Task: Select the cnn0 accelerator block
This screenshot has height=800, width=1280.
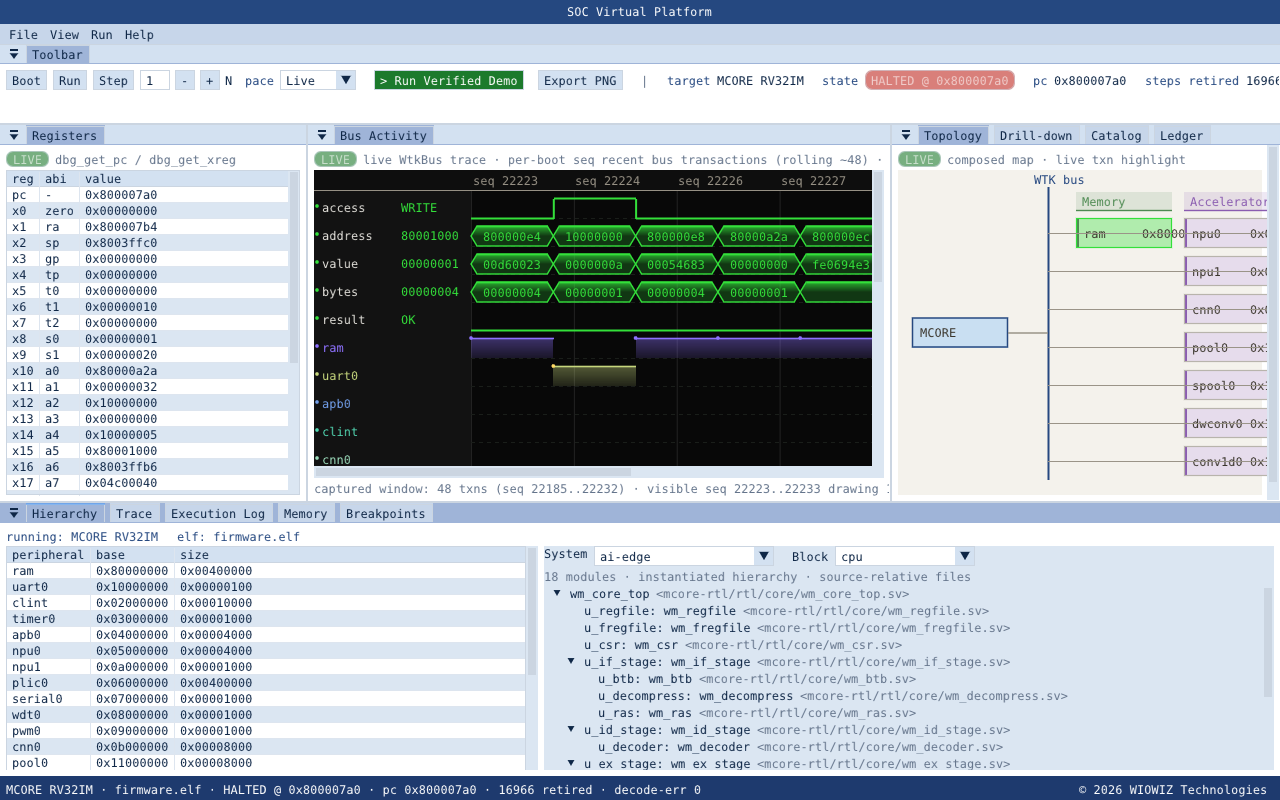Action: 1226,309
